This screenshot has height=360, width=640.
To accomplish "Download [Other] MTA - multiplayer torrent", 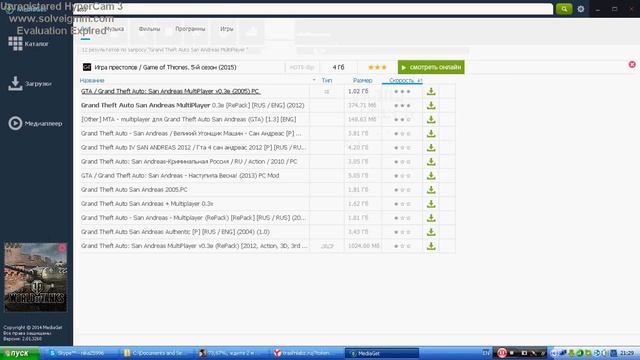I will click(431, 120).
